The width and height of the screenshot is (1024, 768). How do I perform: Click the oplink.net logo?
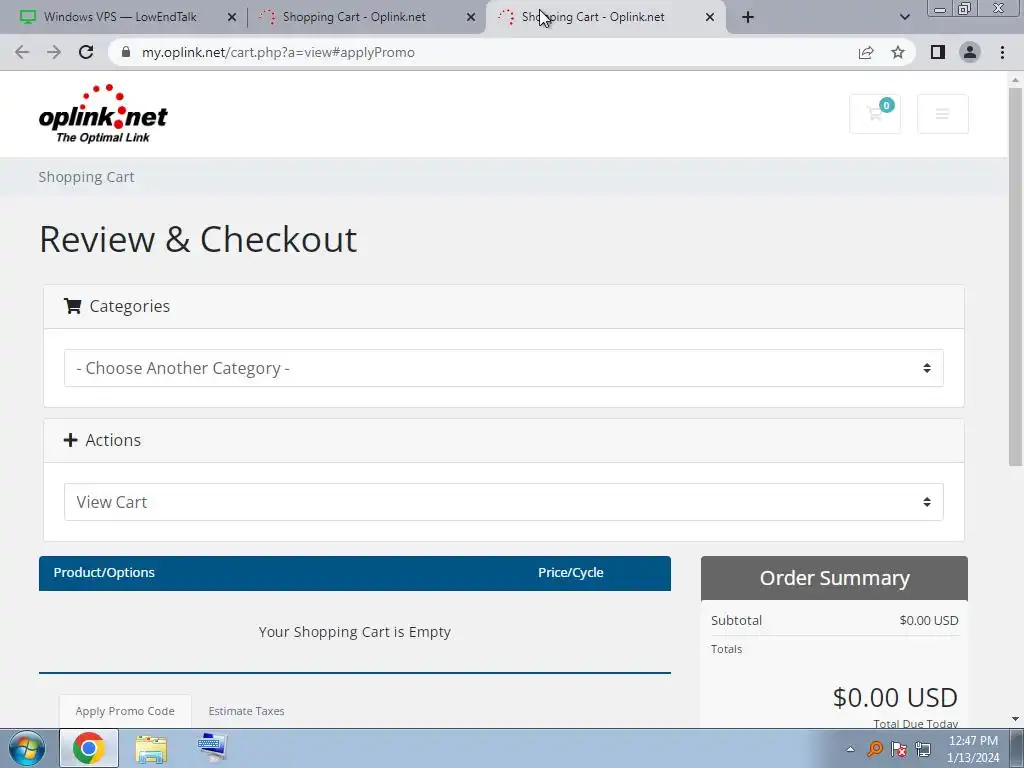[103, 114]
